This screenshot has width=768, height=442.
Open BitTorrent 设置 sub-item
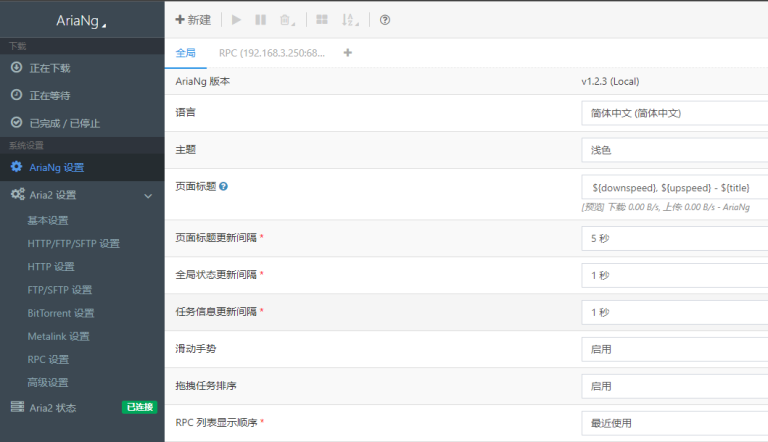[61, 313]
